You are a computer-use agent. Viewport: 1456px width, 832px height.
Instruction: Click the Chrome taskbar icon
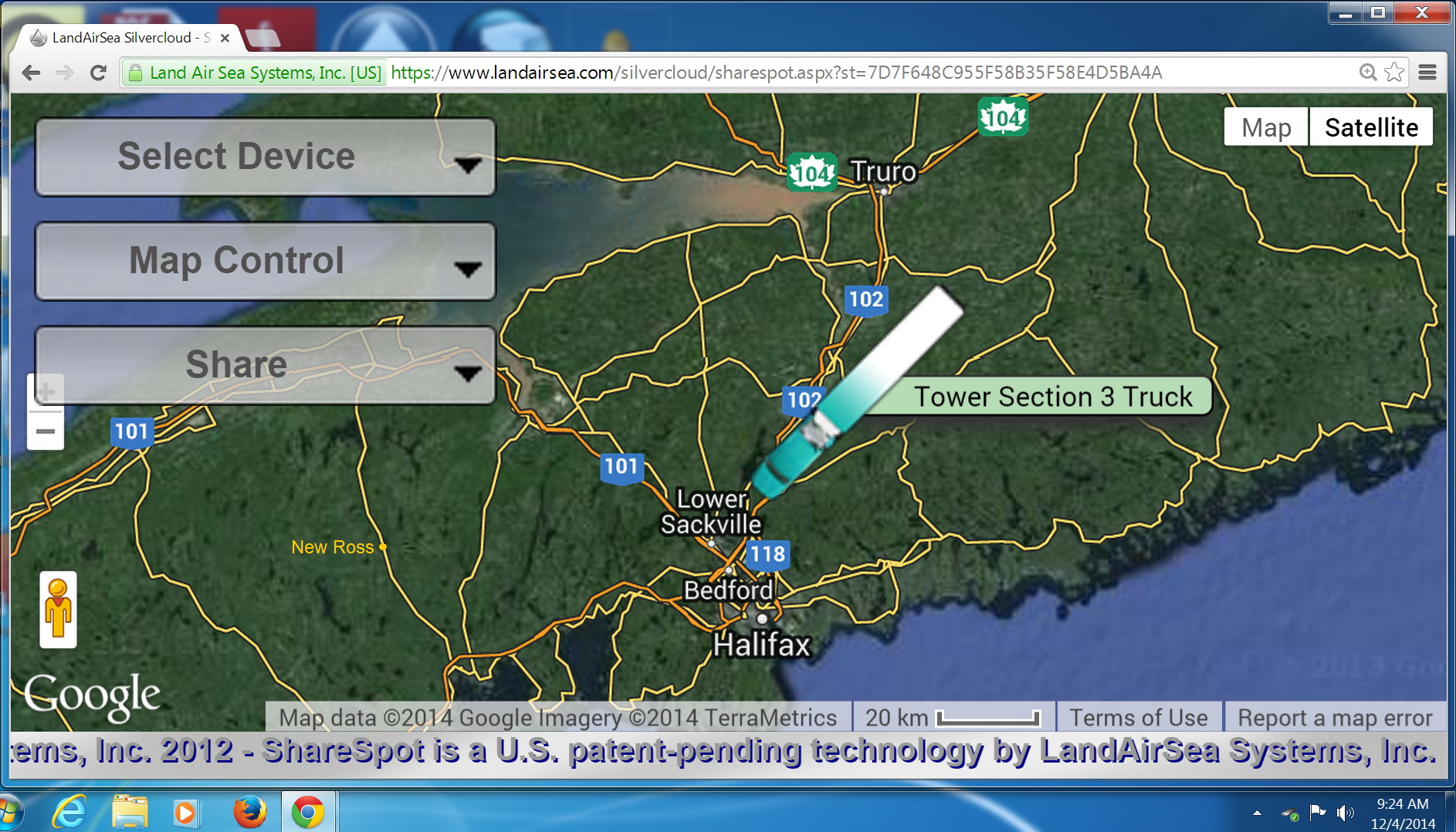(x=308, y=812)
